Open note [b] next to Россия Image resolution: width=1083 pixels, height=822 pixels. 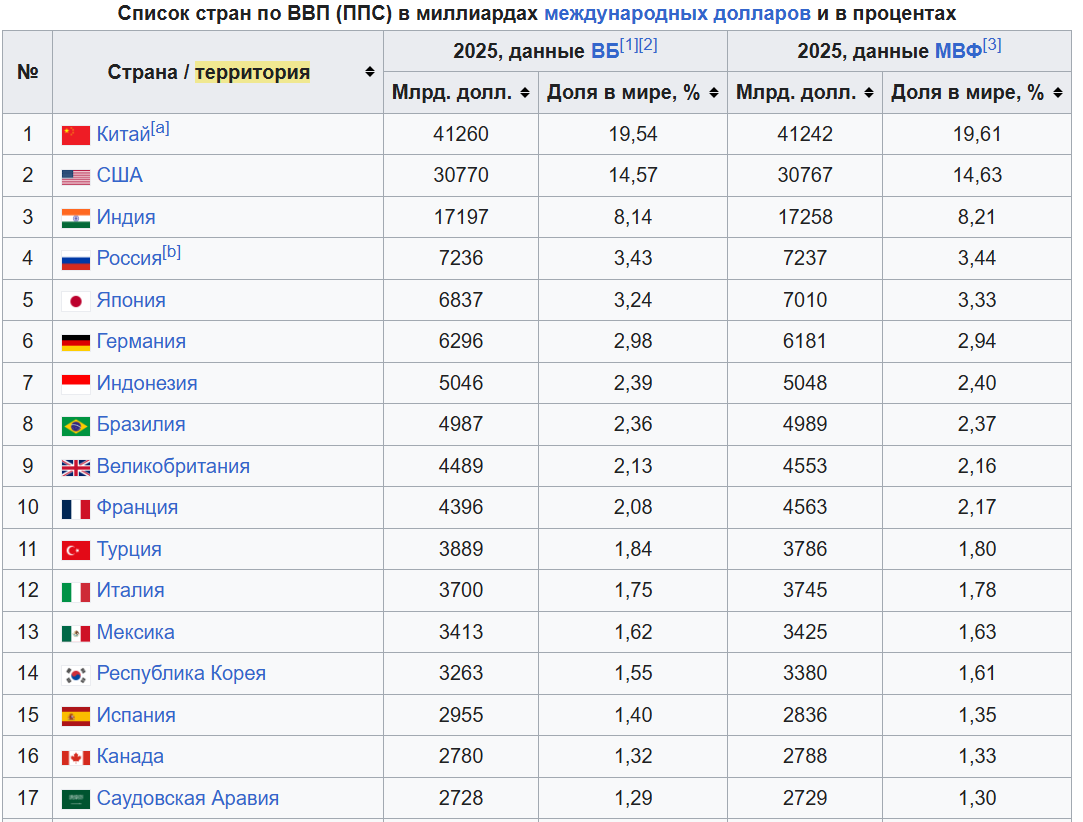(172, 252)
